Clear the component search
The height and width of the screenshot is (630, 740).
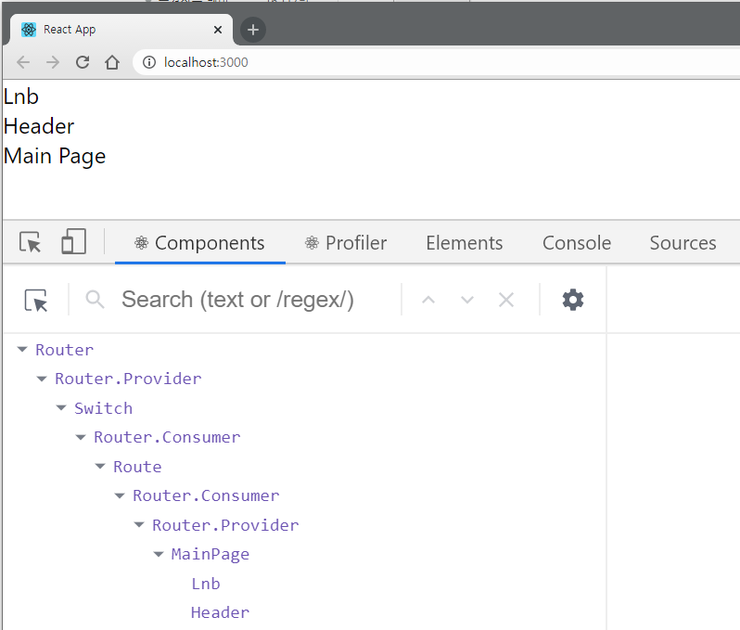pos(506,300)
